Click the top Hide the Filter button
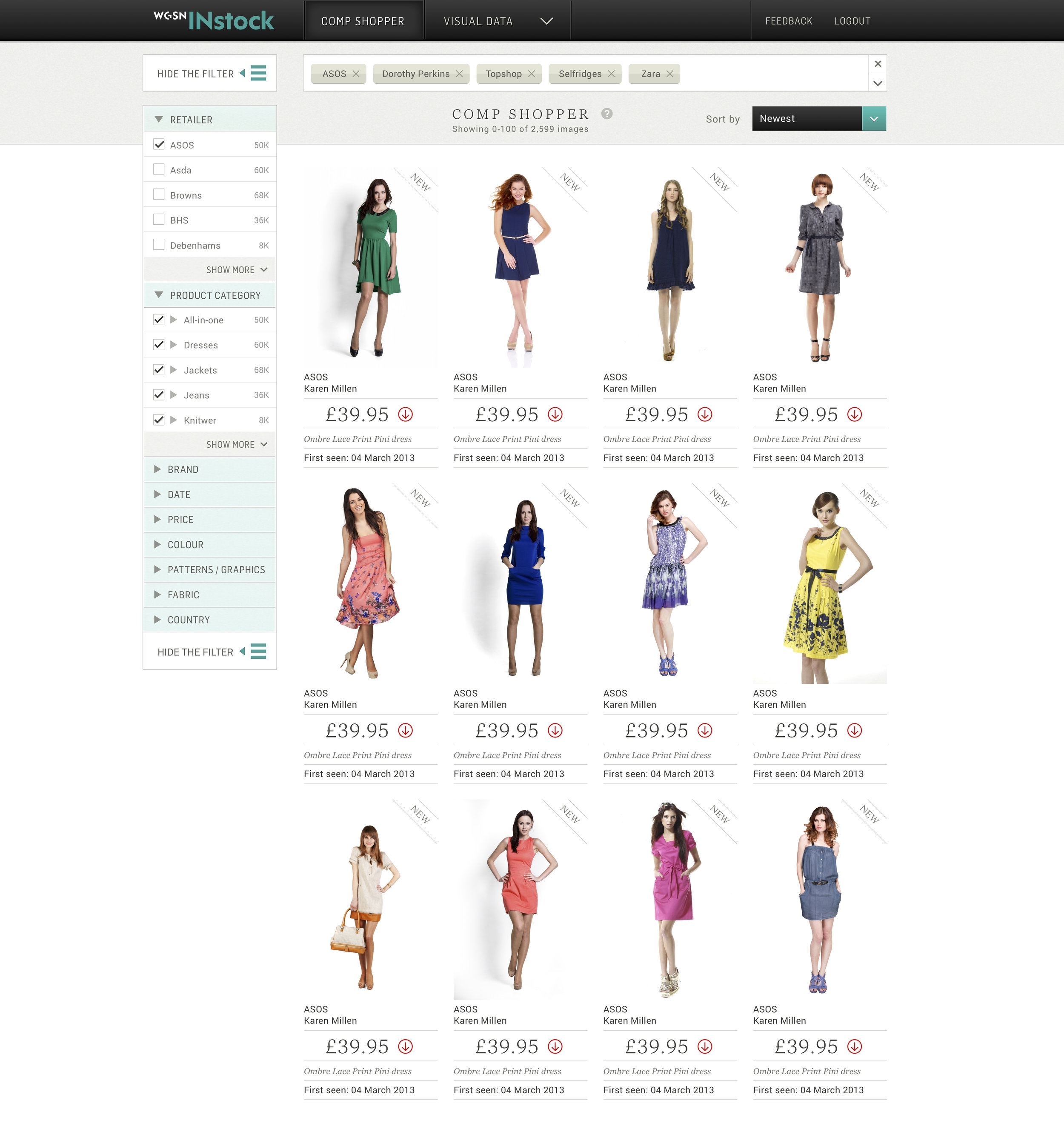This screenshot has height=1123, width=1064. (209, 73)
